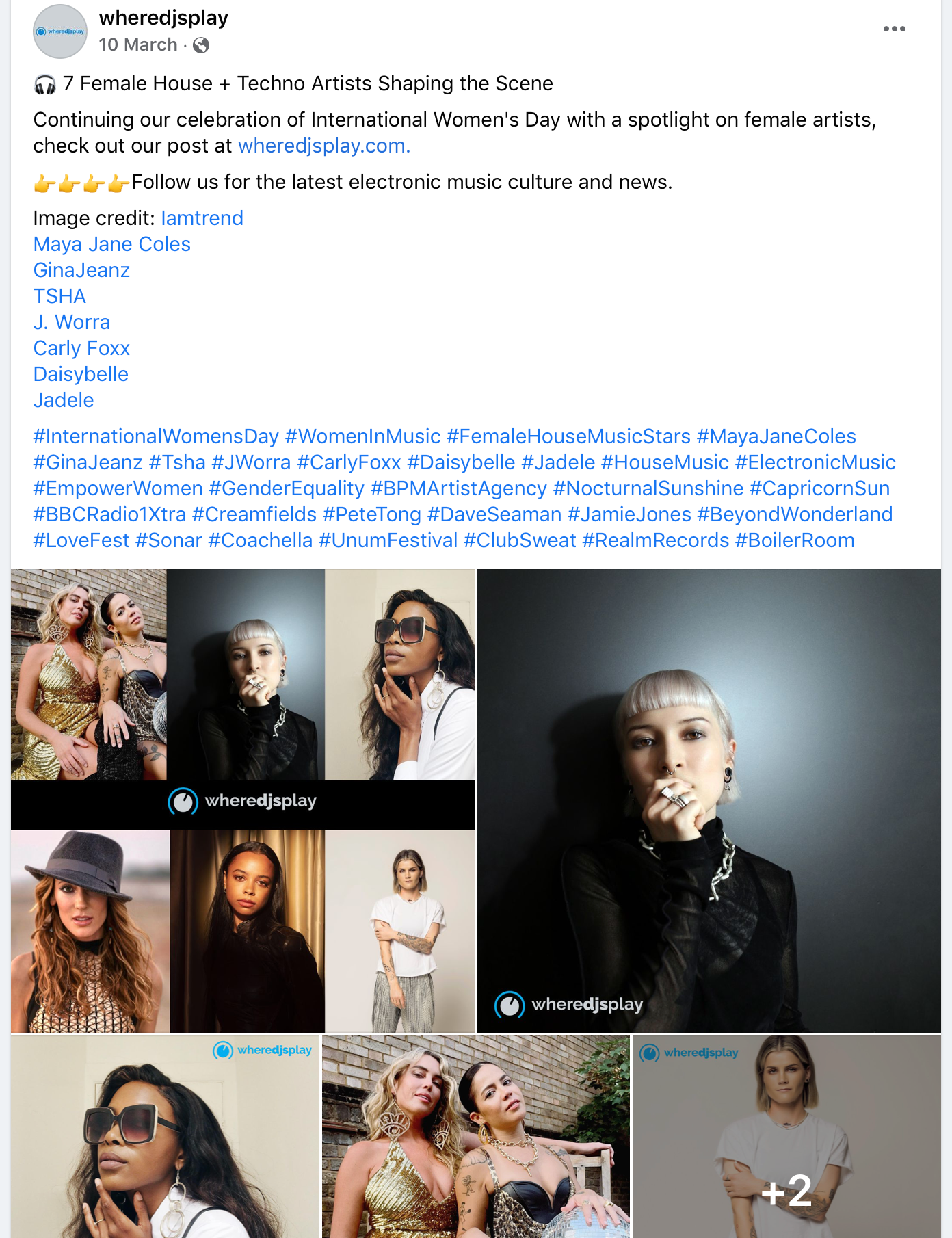952x1238 pixels.
Task: Open the GinaJeanz tagged profile
Action: tap(81, 270)
